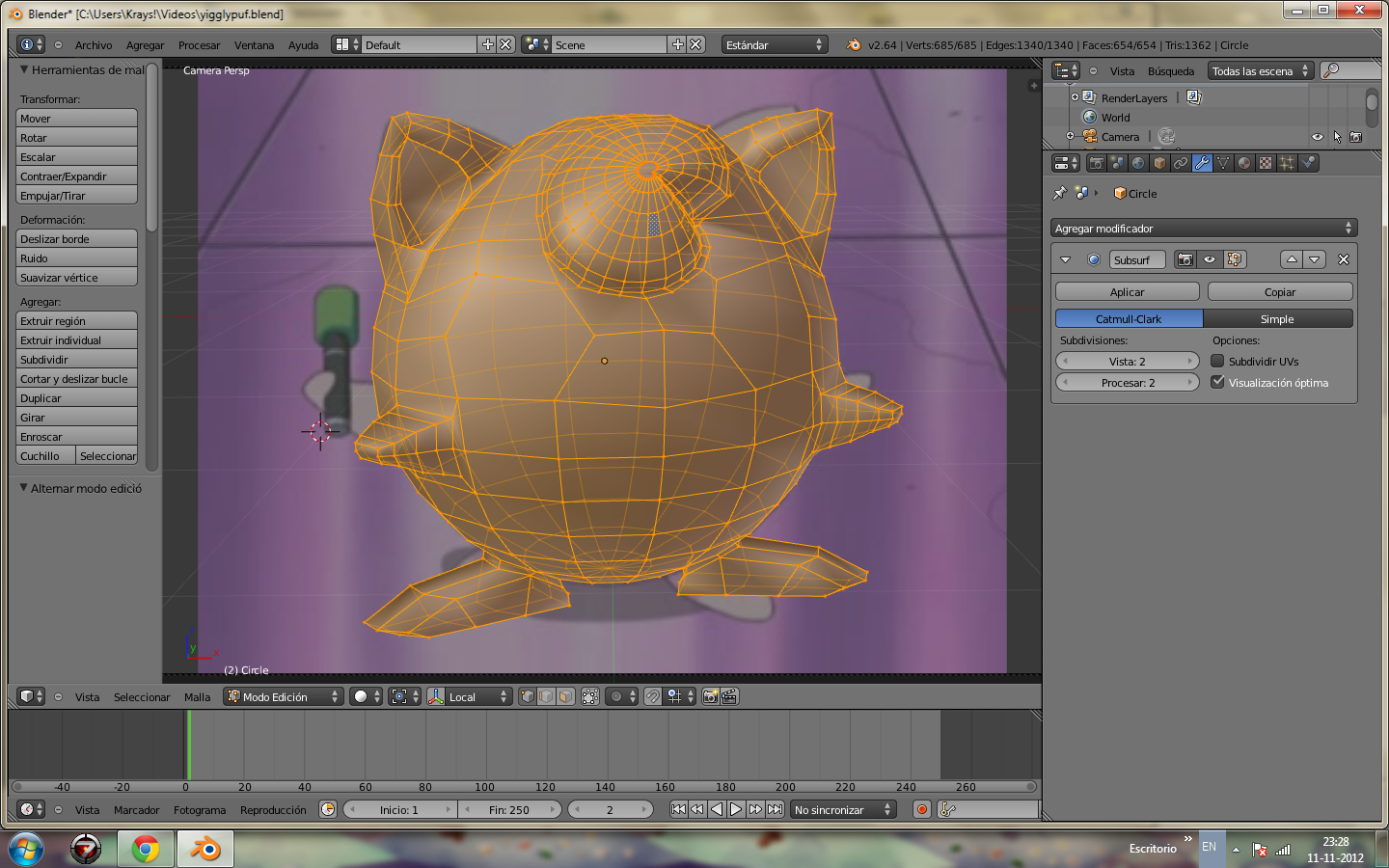Expand the RenderLayers tree item

[x=1075, y=97]
